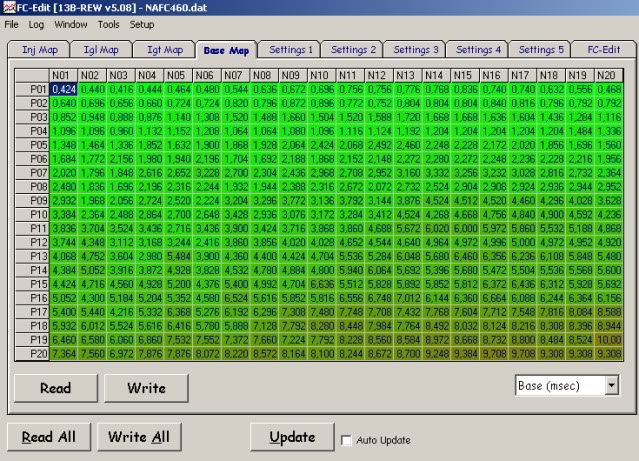Click the Read button
639x461 pixels.
tap(55, 388)
